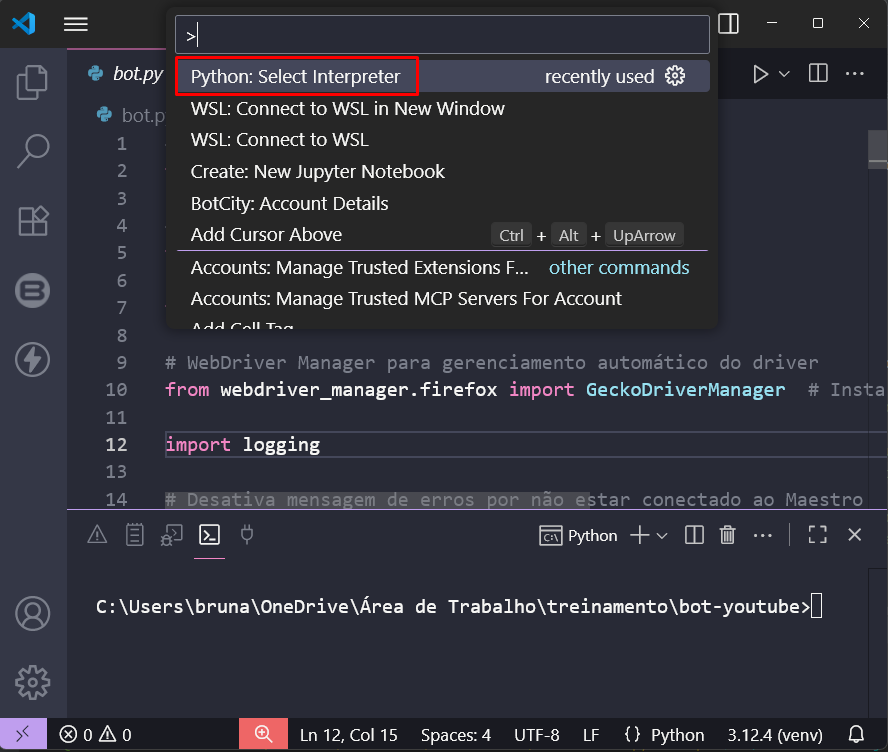Screen dimensions: 888x752
Task: Toggle maximize panel size
Action: pyautogui.click(x=817, y=535)
